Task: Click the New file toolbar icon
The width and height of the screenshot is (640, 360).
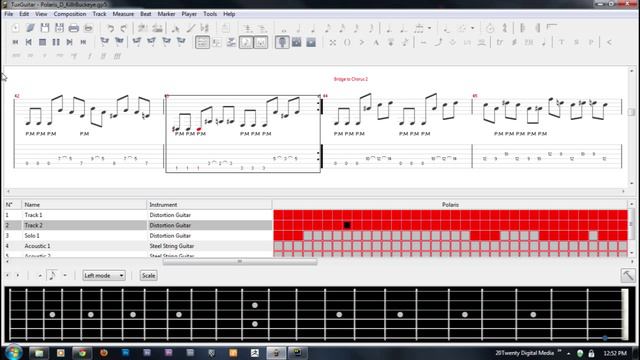Action: pyautogui.click(x=16, y=28)
